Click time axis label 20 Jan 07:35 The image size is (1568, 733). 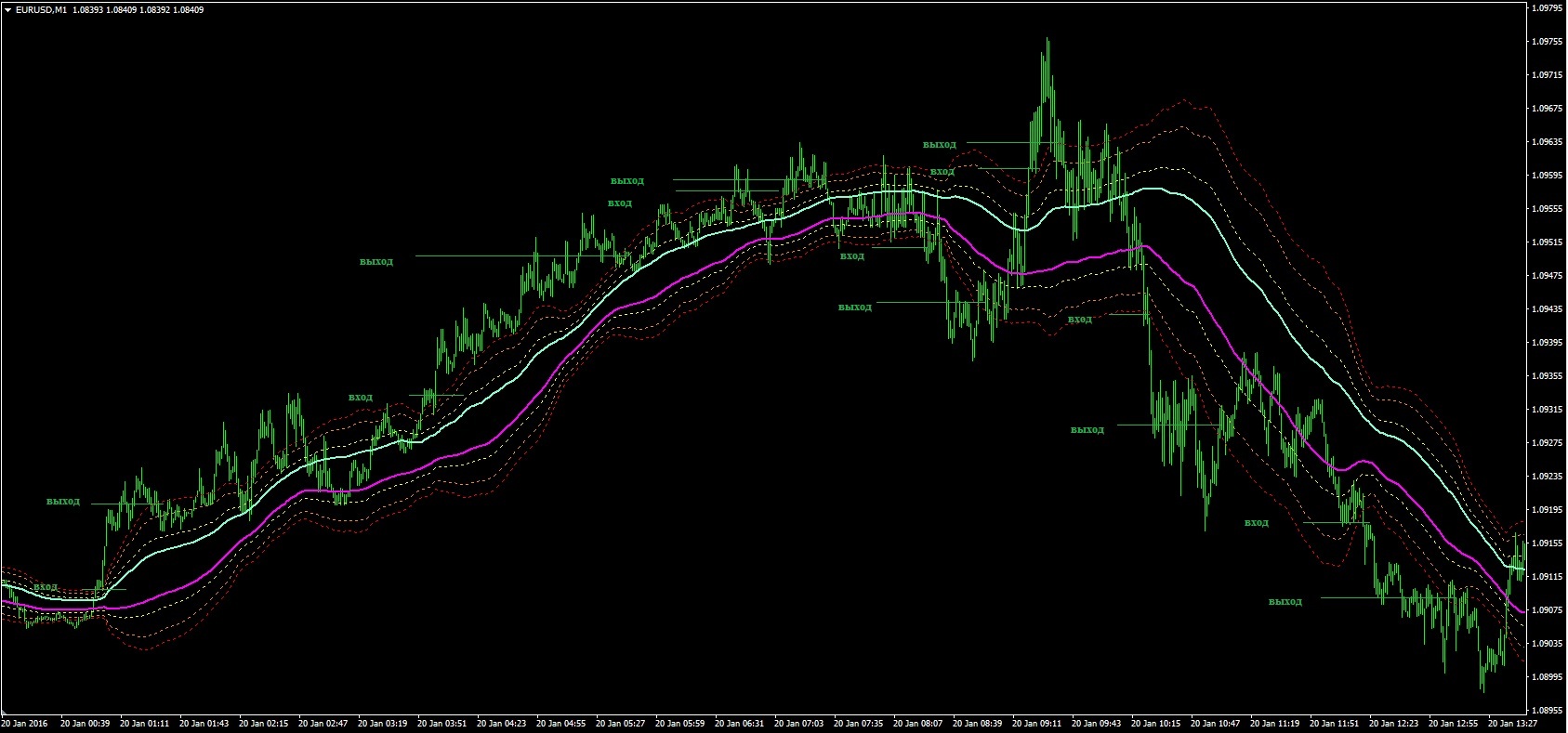pos(858,723)
